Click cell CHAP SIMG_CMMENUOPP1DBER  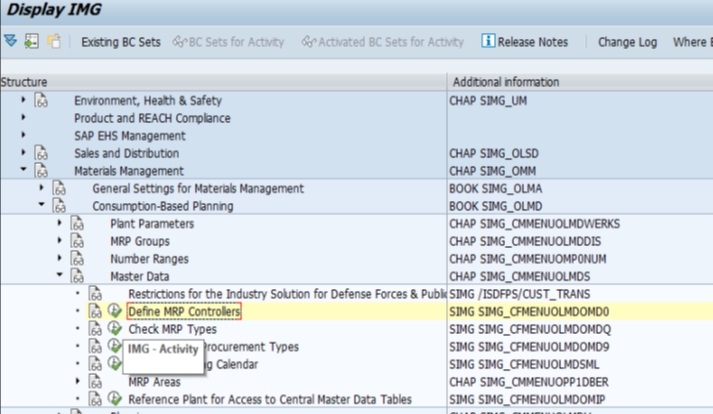(x=529, y=382)
